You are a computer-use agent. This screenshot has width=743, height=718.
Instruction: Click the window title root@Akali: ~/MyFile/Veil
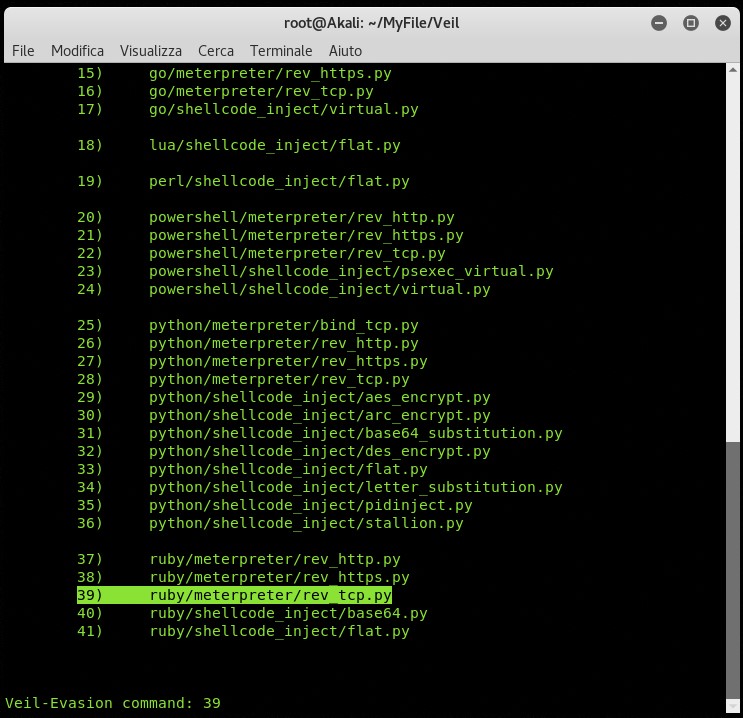tap(372, 23)
